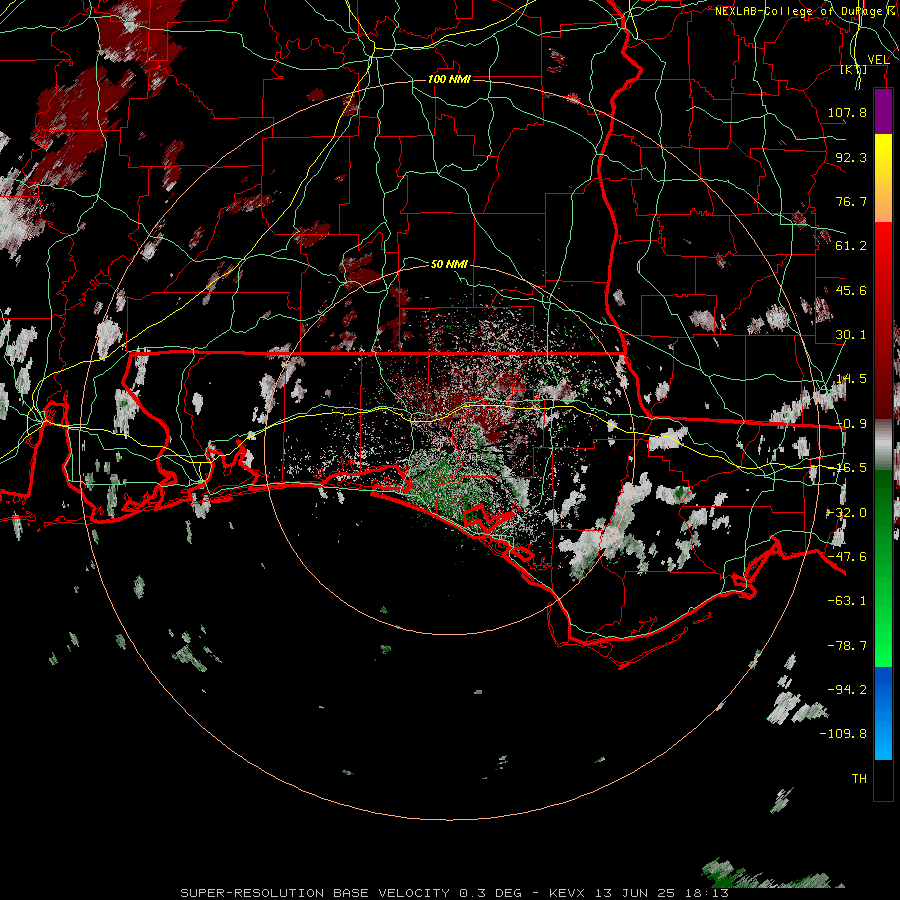Select the 30.1 velocity scale value

point(851,335)
